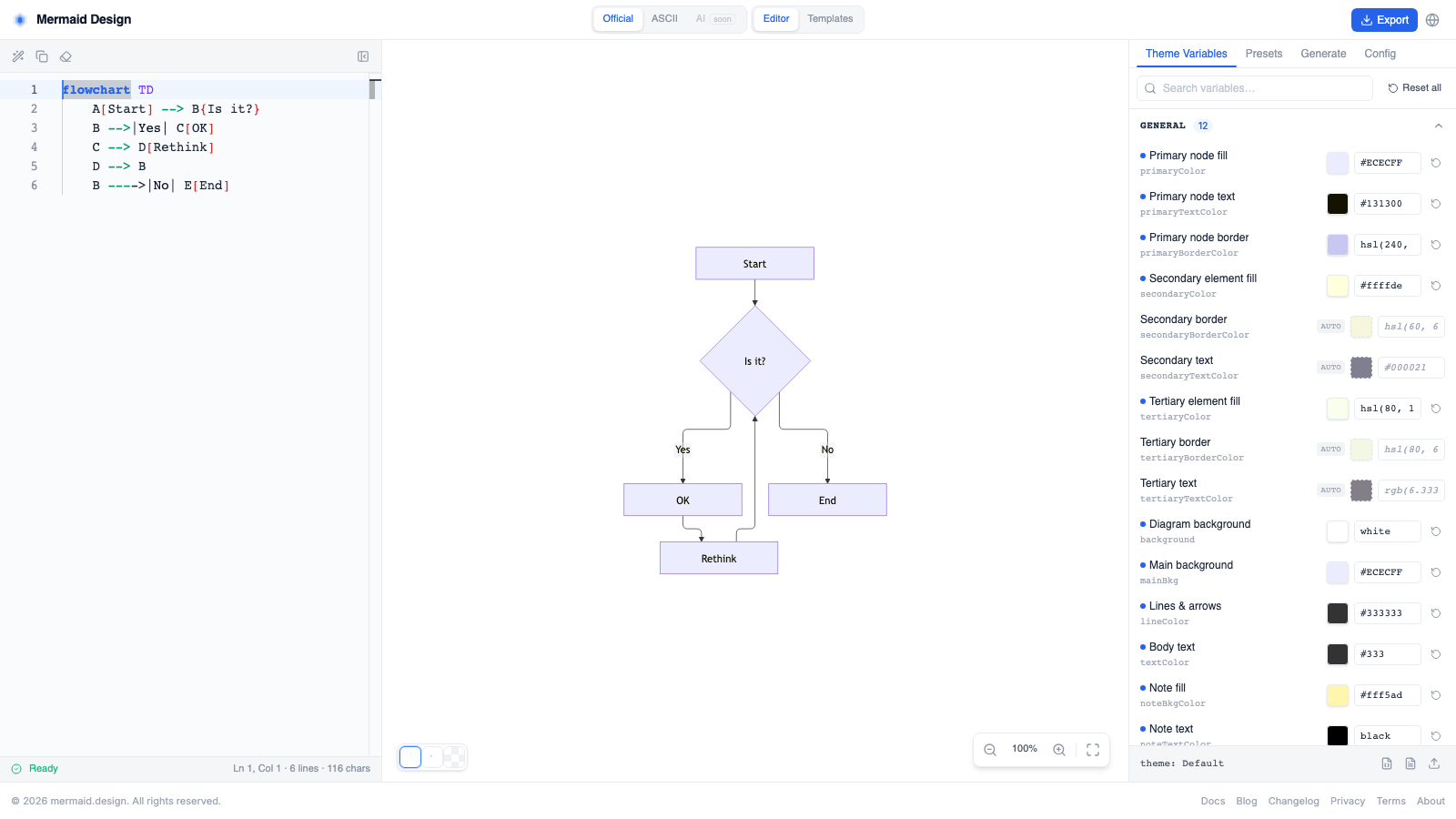Switch to the Generate tab
This screenshot has height=819, width=1456.
tap(1323, 54)
